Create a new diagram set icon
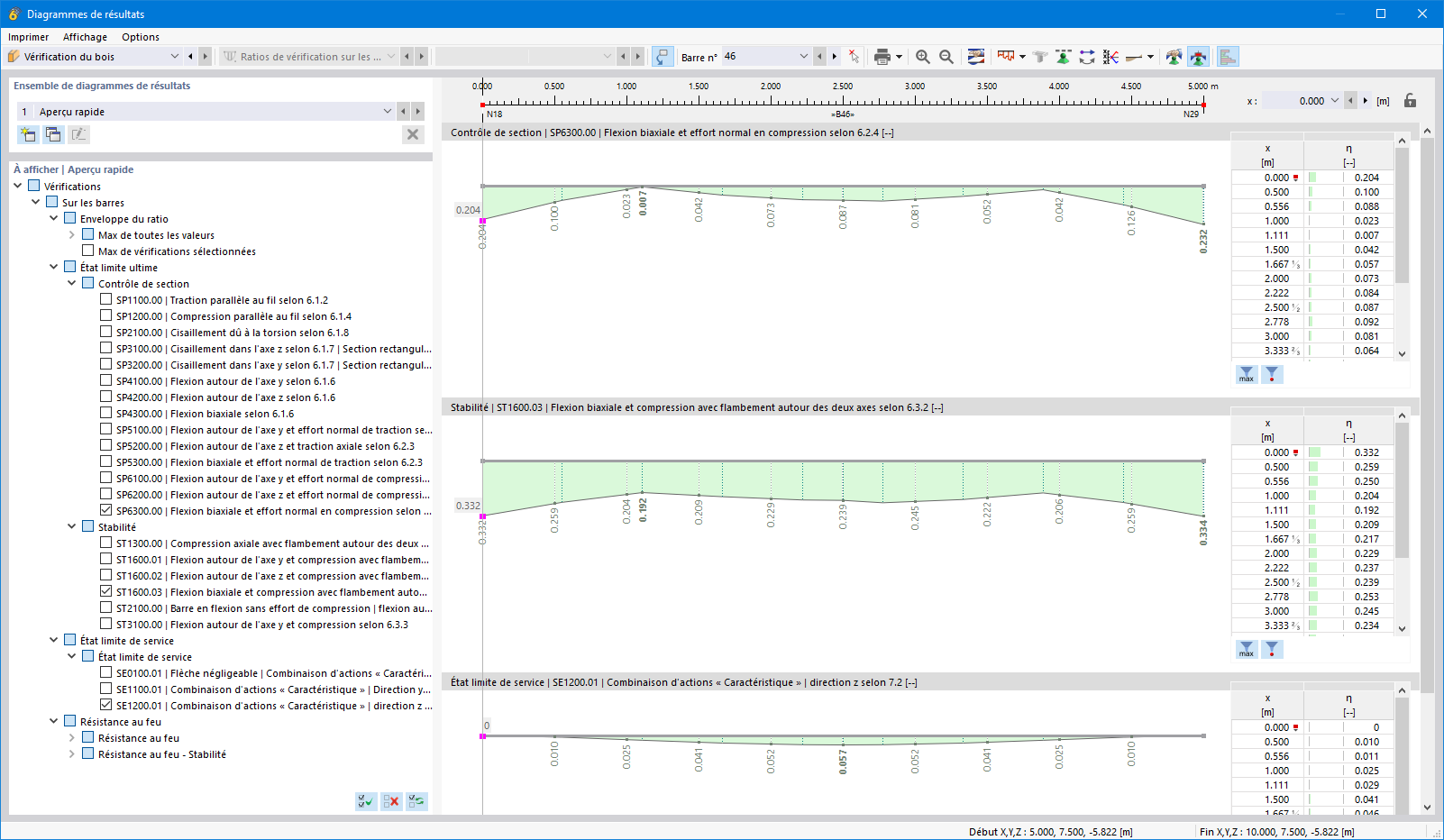The height and width of the screenshot is (840, 1444). click(x=28, y=134)
